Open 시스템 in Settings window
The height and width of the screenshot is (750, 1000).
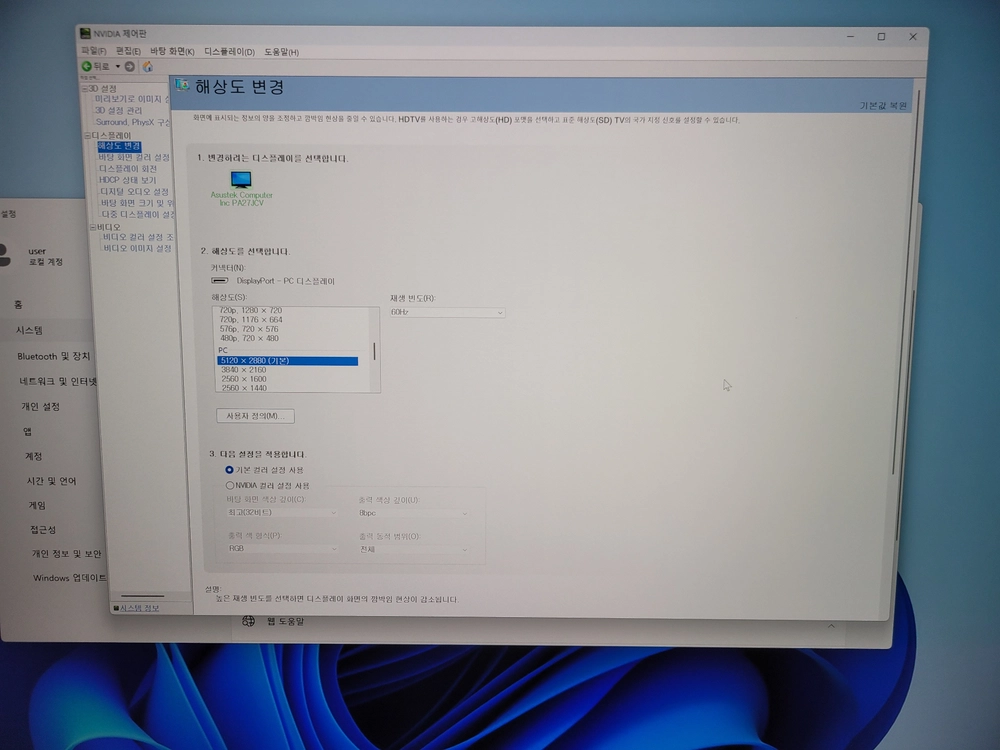(29, 330)
